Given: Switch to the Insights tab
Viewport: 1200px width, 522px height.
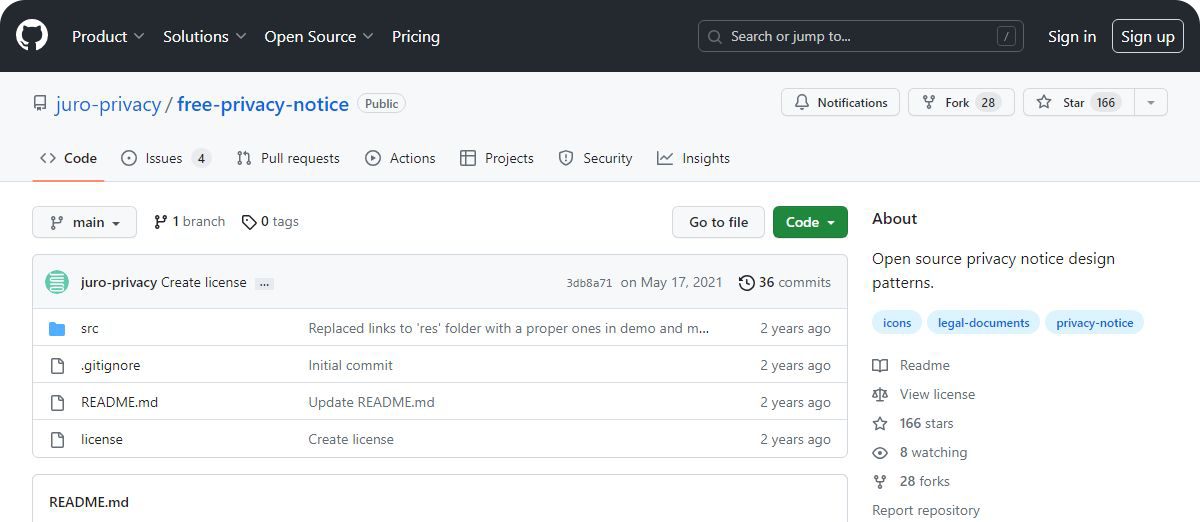Looking at the screenshot, I should (693, 158).
